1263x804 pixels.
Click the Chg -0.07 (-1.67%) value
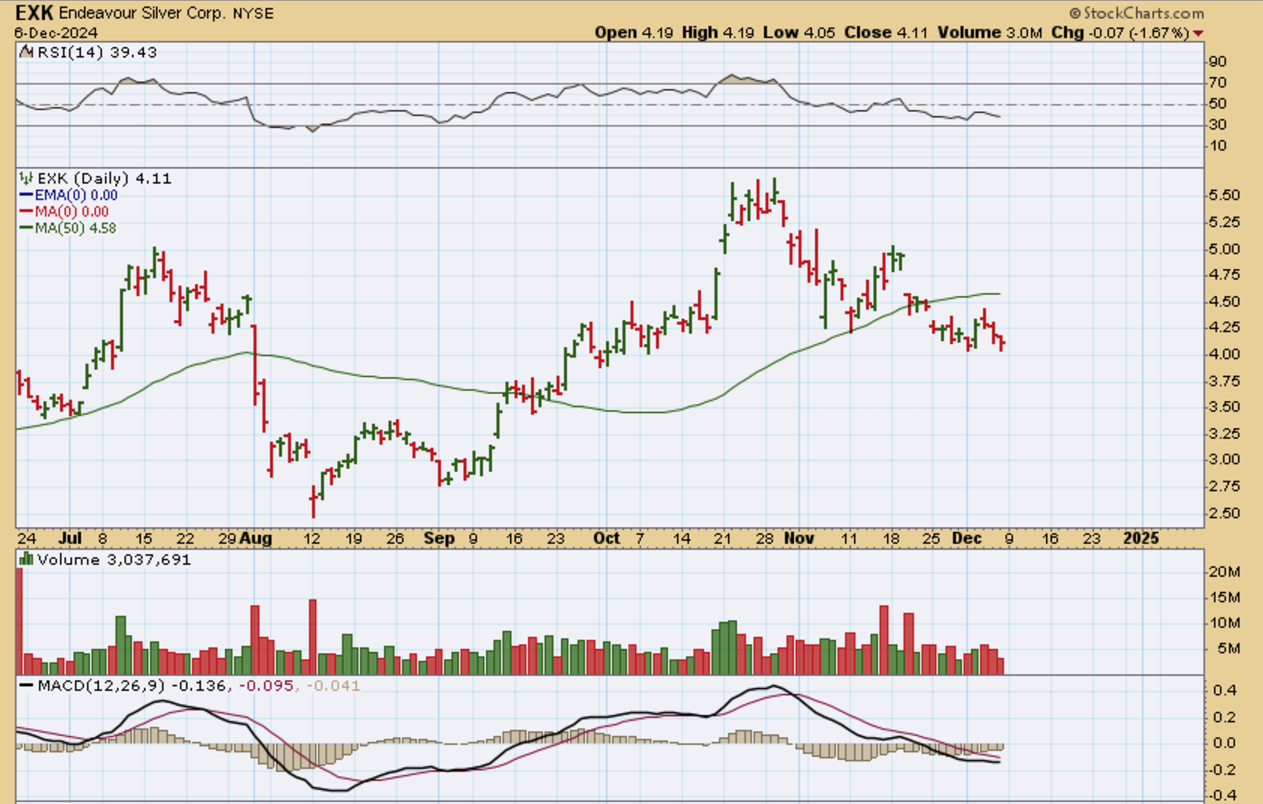[x=1120, y=32]
